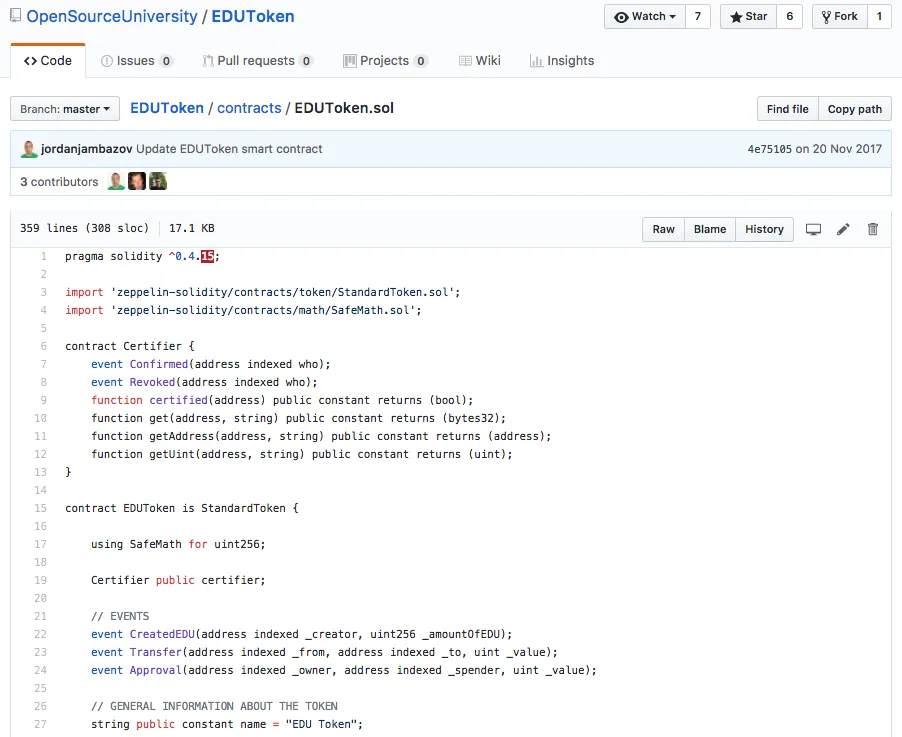Select line number 3
This screenshot has height=737, width=902.
[x=44, y=292]
